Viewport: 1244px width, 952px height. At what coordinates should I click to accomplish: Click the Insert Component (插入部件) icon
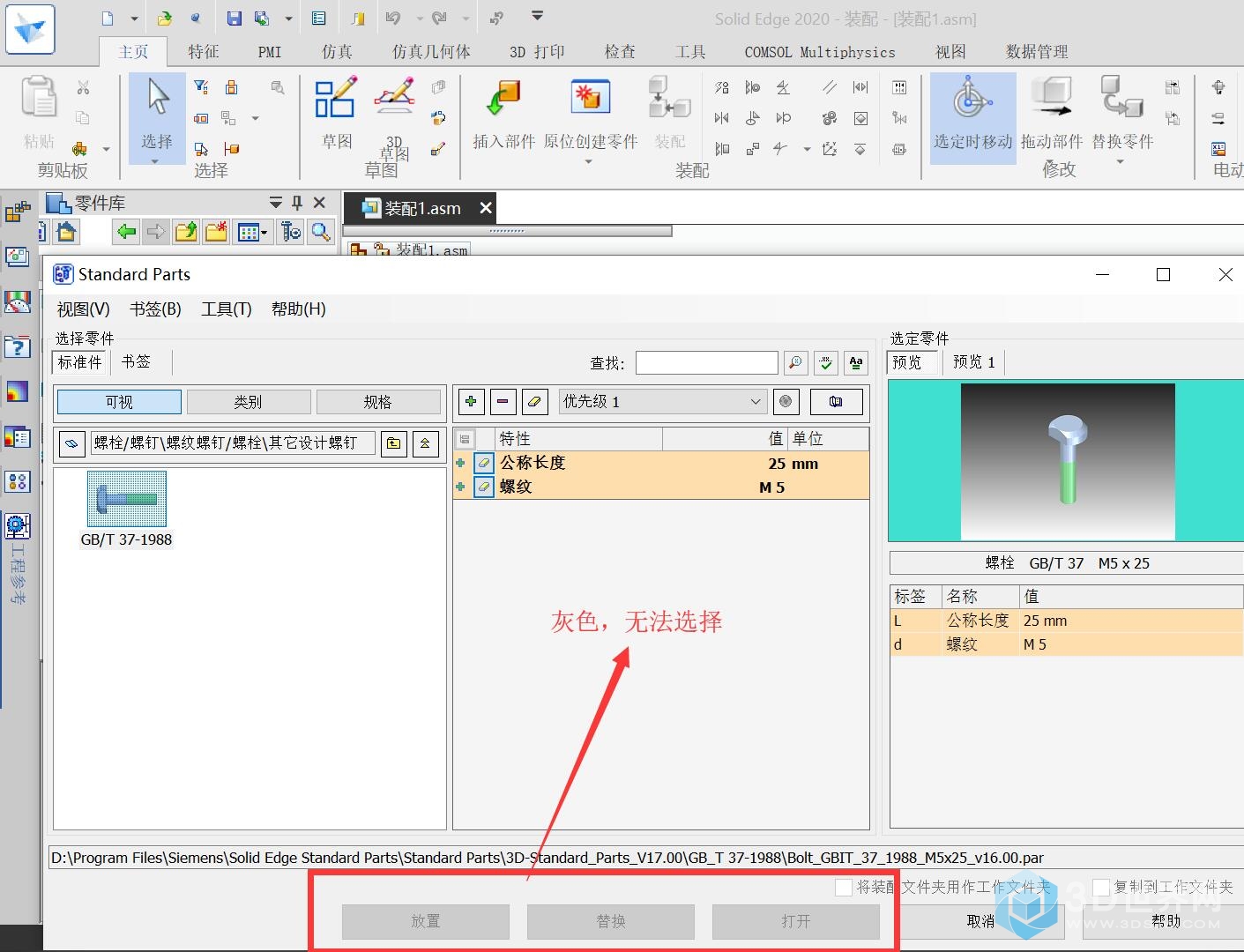click(503, 98)
